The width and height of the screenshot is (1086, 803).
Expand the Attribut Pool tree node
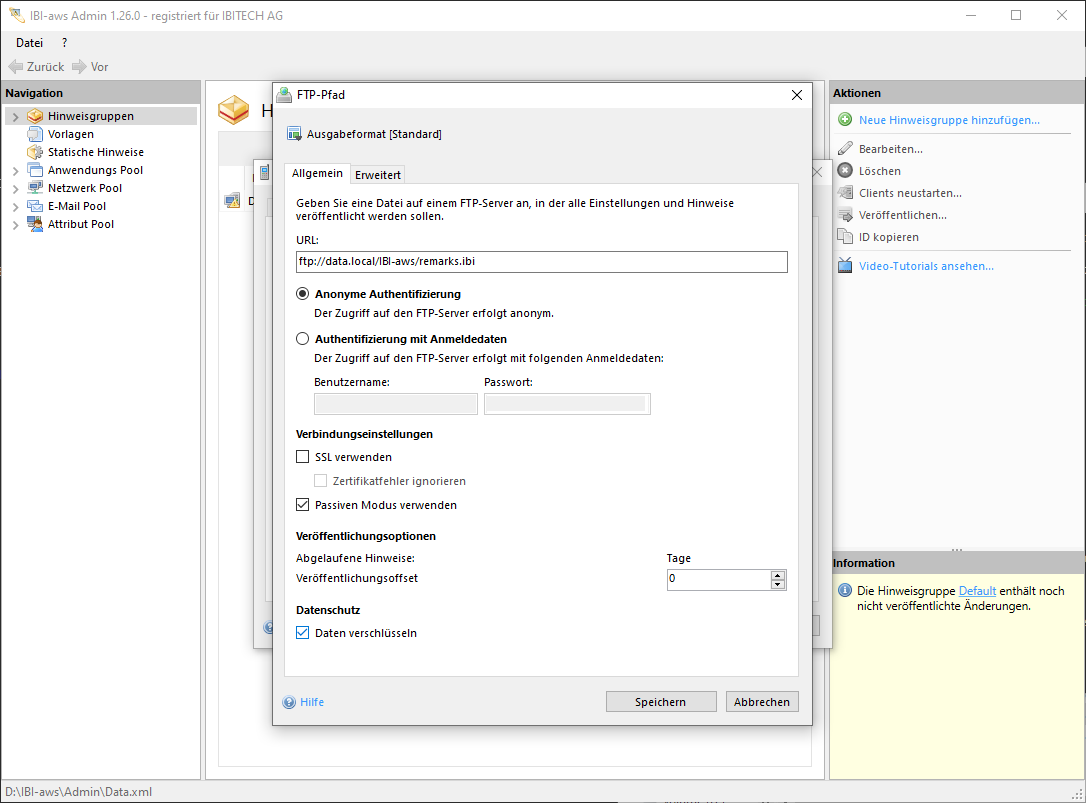pyautogui.click(x=16, y=225)
